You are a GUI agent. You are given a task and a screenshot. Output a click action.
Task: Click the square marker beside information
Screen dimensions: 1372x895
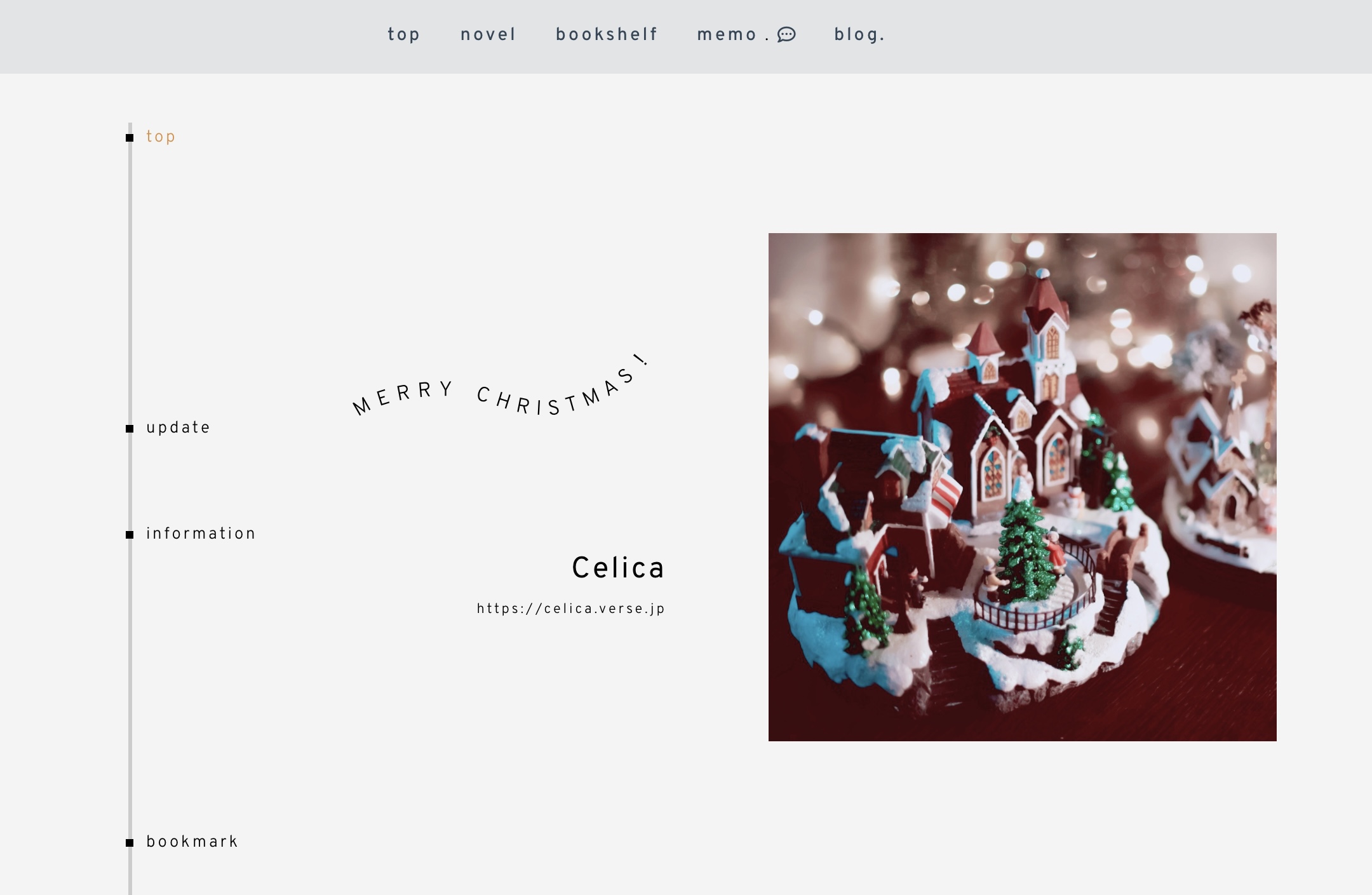[130, 535]
